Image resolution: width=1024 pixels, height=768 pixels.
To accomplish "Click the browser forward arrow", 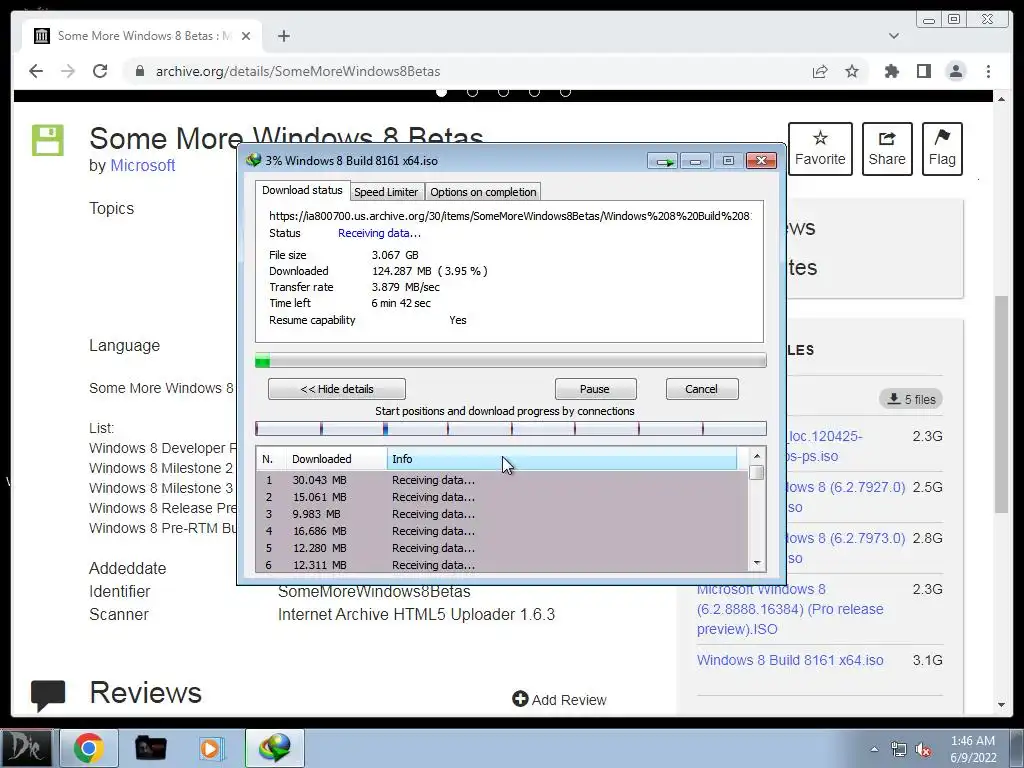I will point(68,71).
